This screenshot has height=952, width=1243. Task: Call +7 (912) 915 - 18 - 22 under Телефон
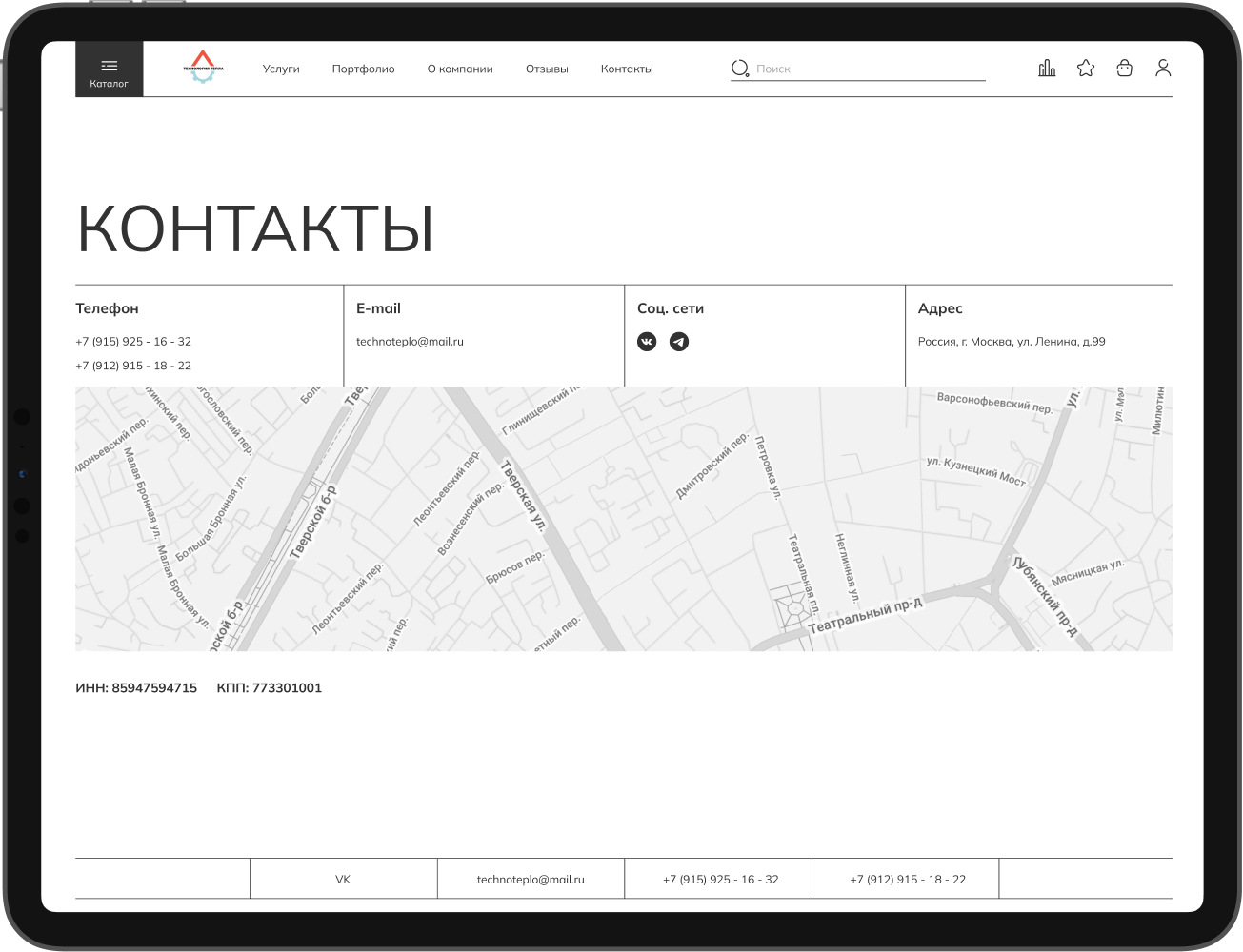[133, 366]
